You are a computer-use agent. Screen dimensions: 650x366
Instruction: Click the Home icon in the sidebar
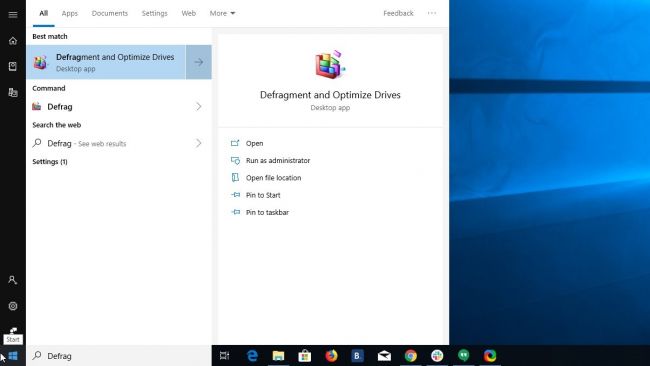click(13, 41)
